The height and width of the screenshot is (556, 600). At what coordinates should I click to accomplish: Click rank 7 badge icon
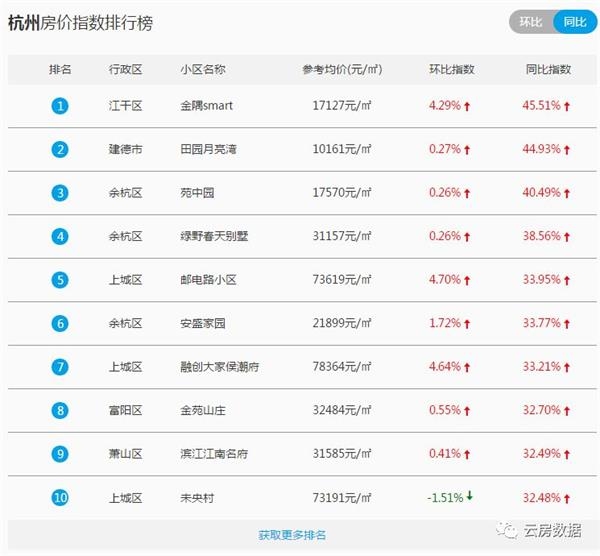[60, 367]
